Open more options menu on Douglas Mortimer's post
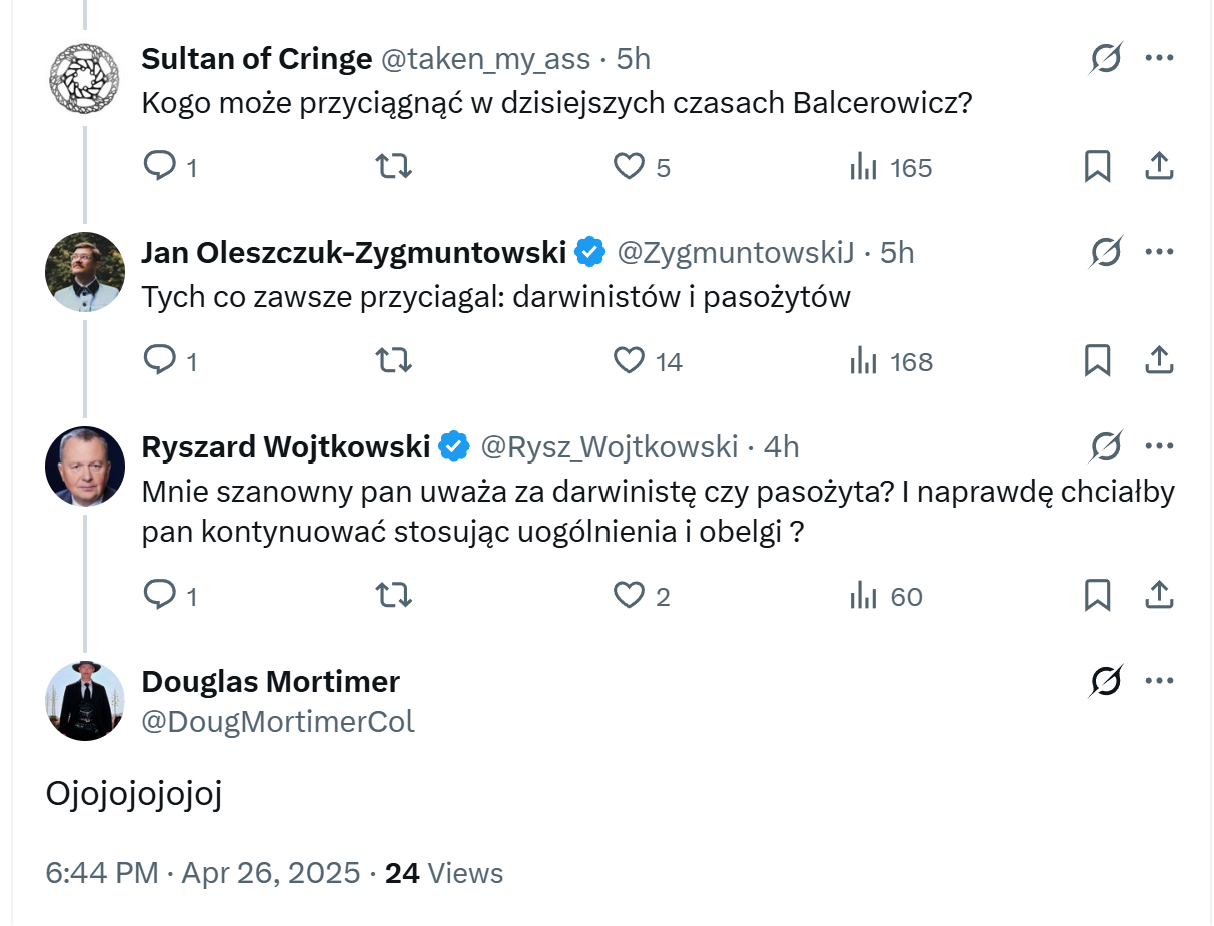 point(1159,682)
